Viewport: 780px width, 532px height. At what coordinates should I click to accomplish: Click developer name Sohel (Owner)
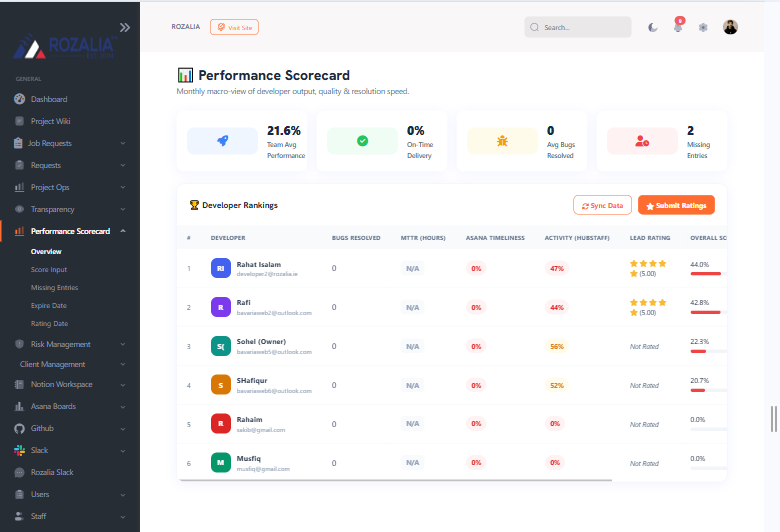(x=261, y=341)
